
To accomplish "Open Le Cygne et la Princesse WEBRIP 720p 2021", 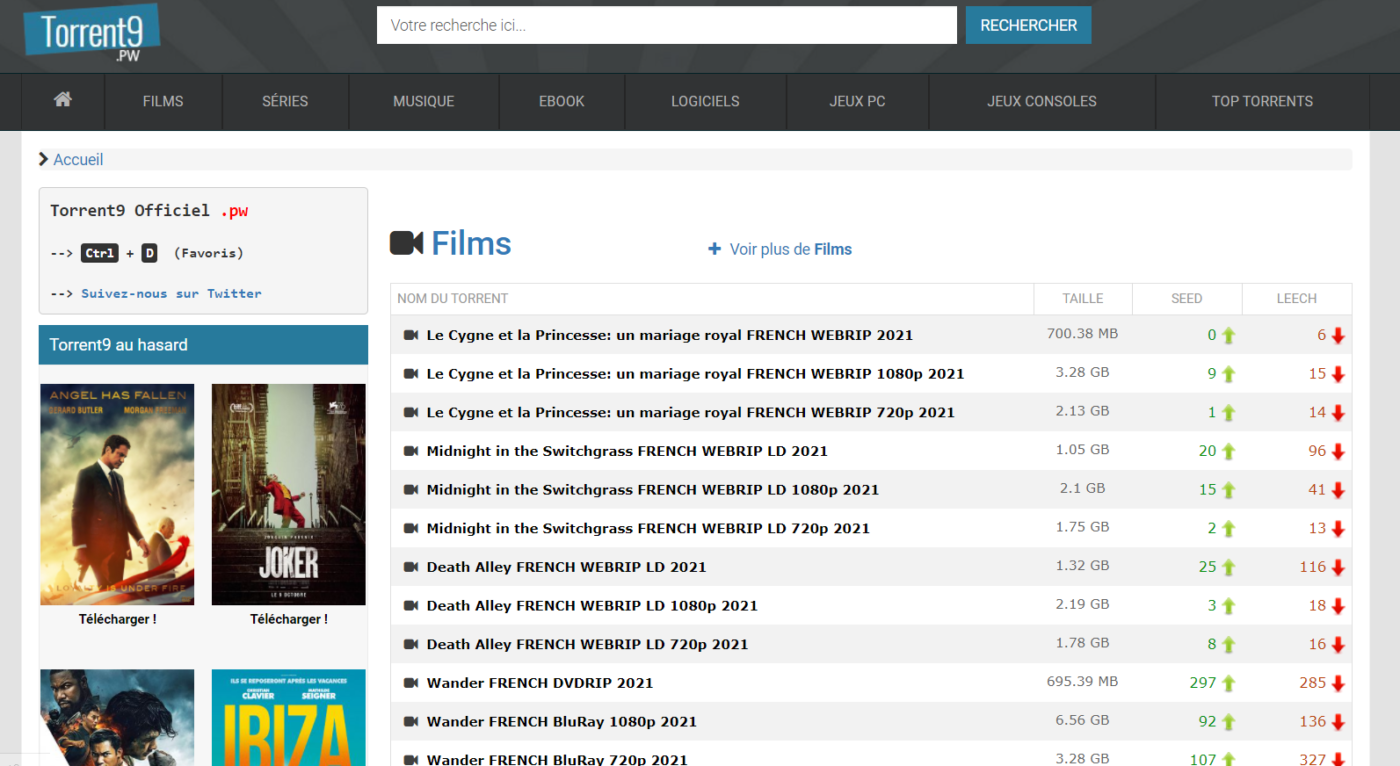I will [691, 412].
